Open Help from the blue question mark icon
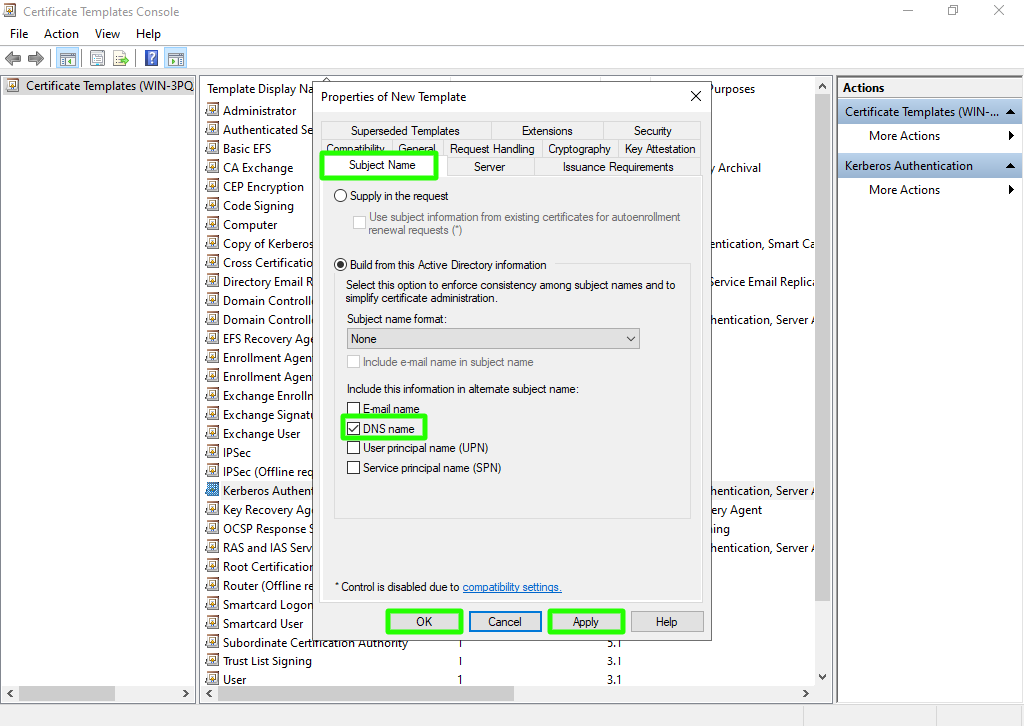Image resolution: width=1024 pixels, height=726 pixels. (x=152, y=59)
